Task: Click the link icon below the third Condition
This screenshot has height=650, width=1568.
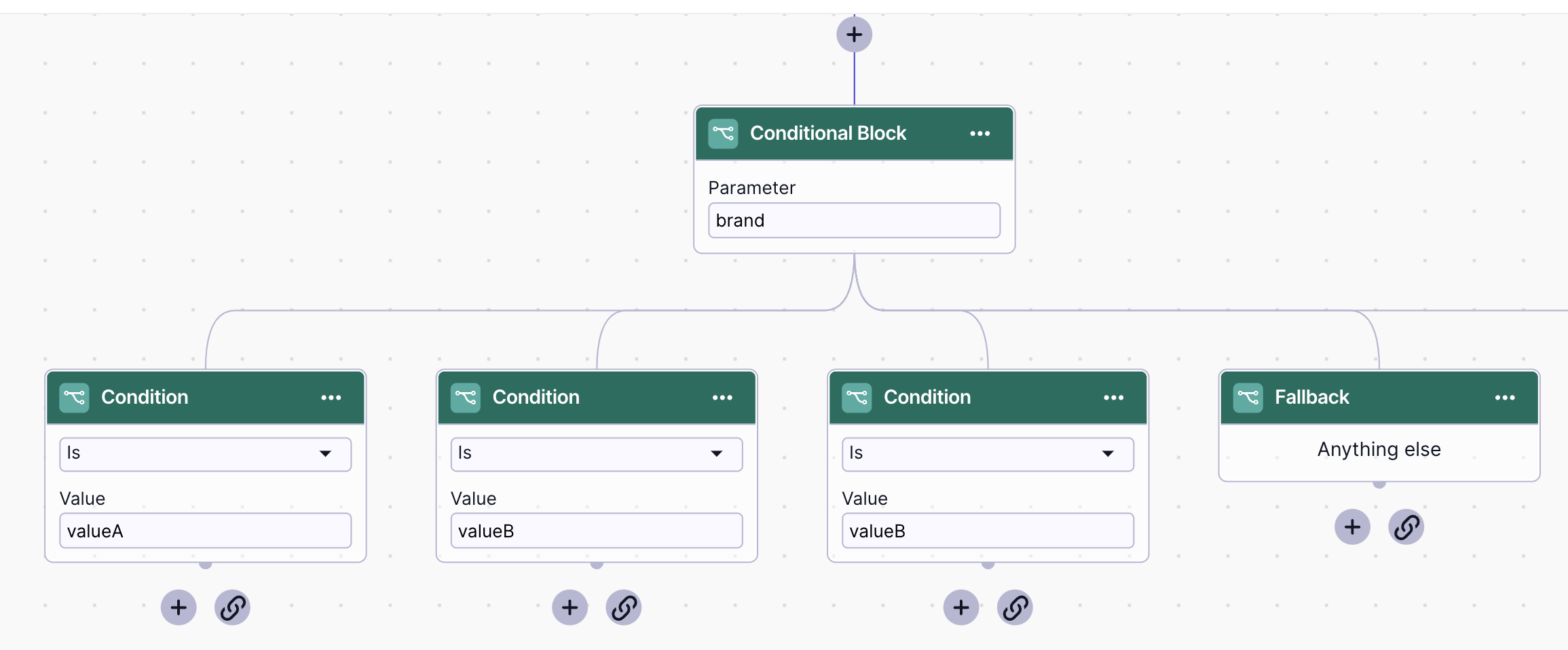Action: 1015,607
